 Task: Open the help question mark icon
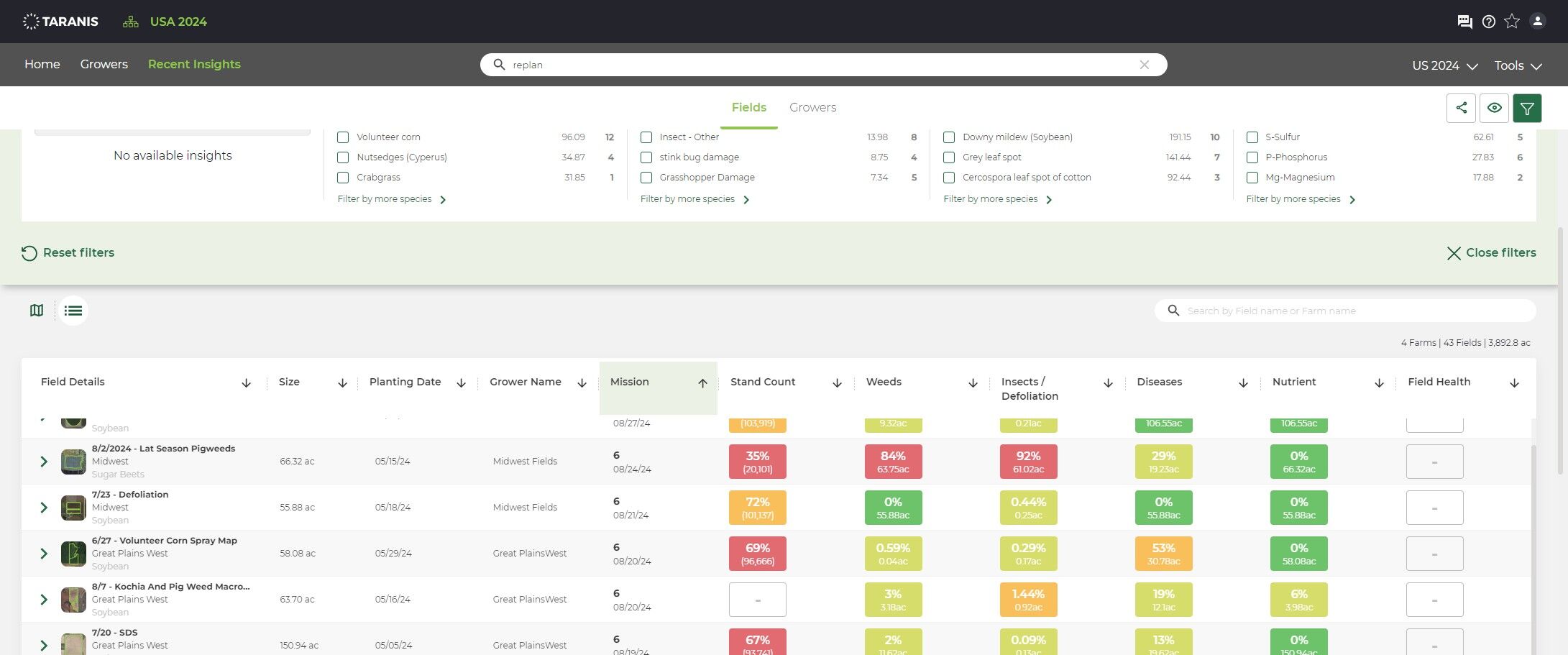[x=1489, y=22]
